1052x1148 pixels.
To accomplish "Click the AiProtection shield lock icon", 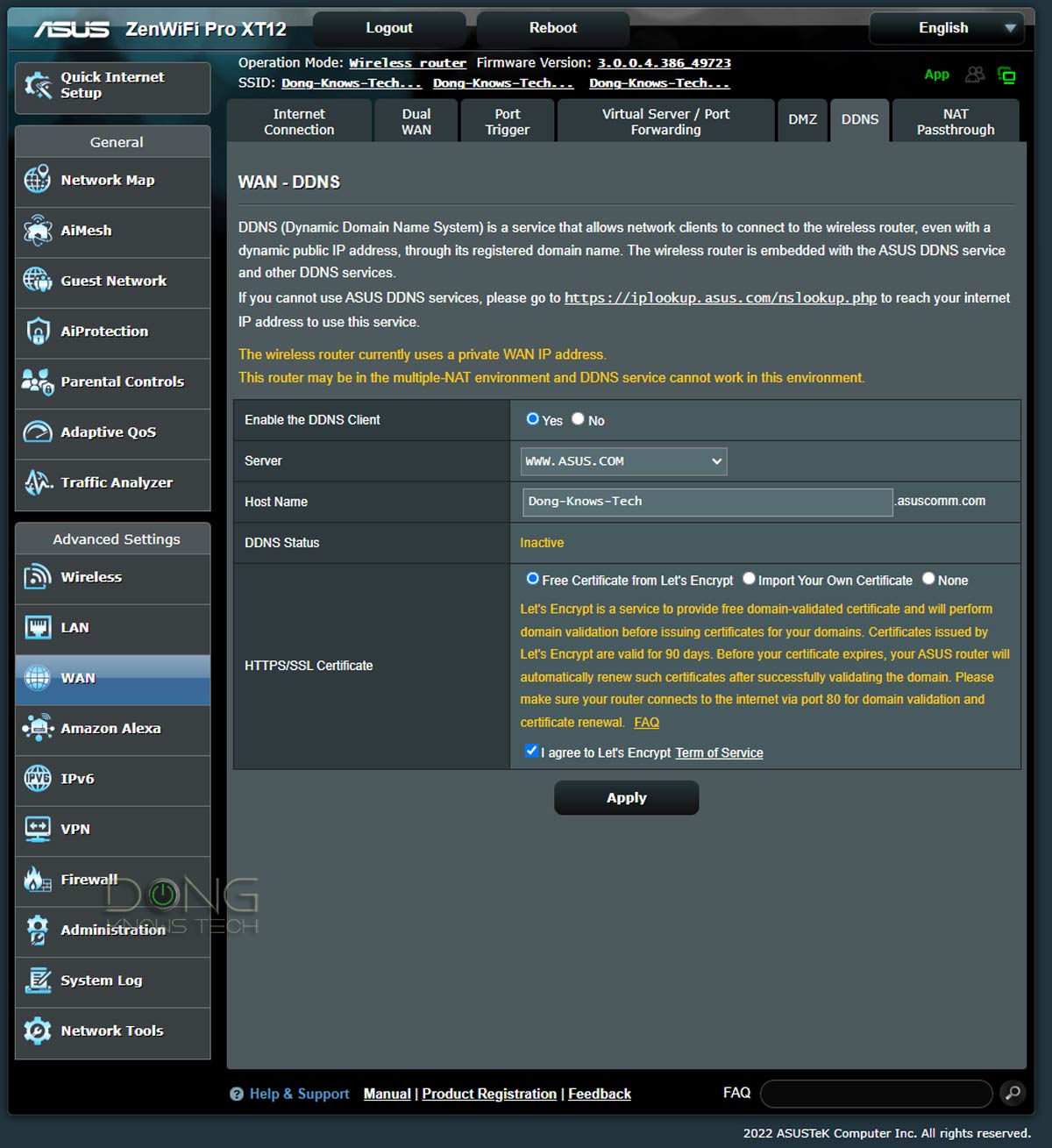I will pyautogui.click(x=37, y=332).
